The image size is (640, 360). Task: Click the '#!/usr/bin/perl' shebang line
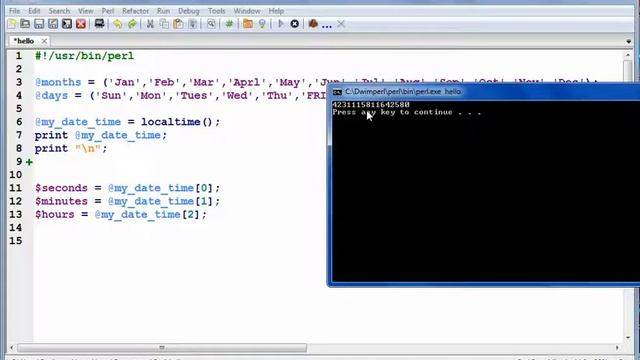[x=84, y=56]
